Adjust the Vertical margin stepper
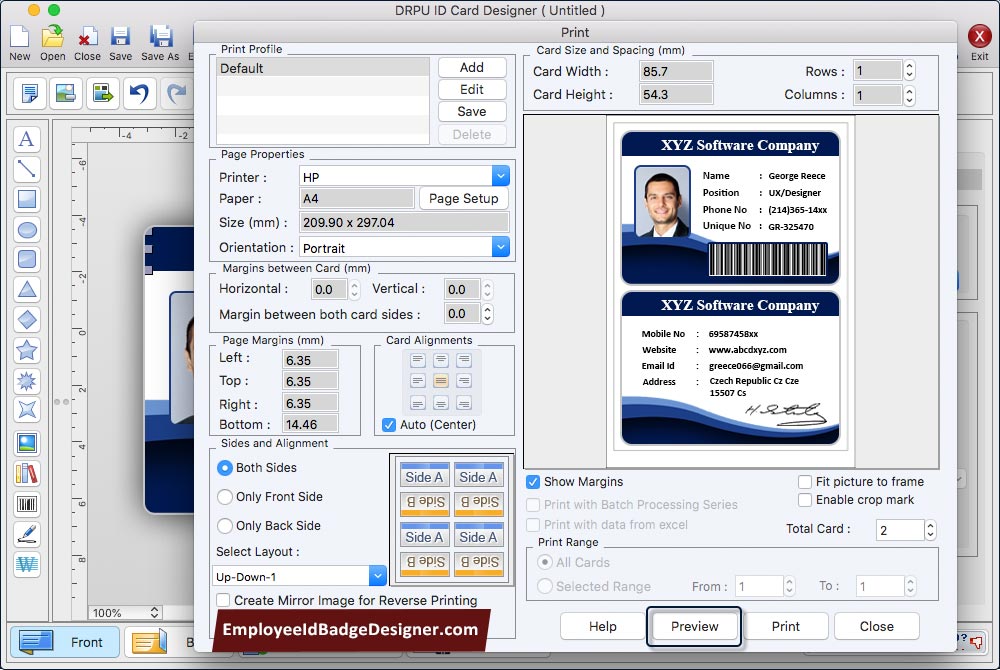The width and height of the screenshot is (1000, 670). pos(487,289)
